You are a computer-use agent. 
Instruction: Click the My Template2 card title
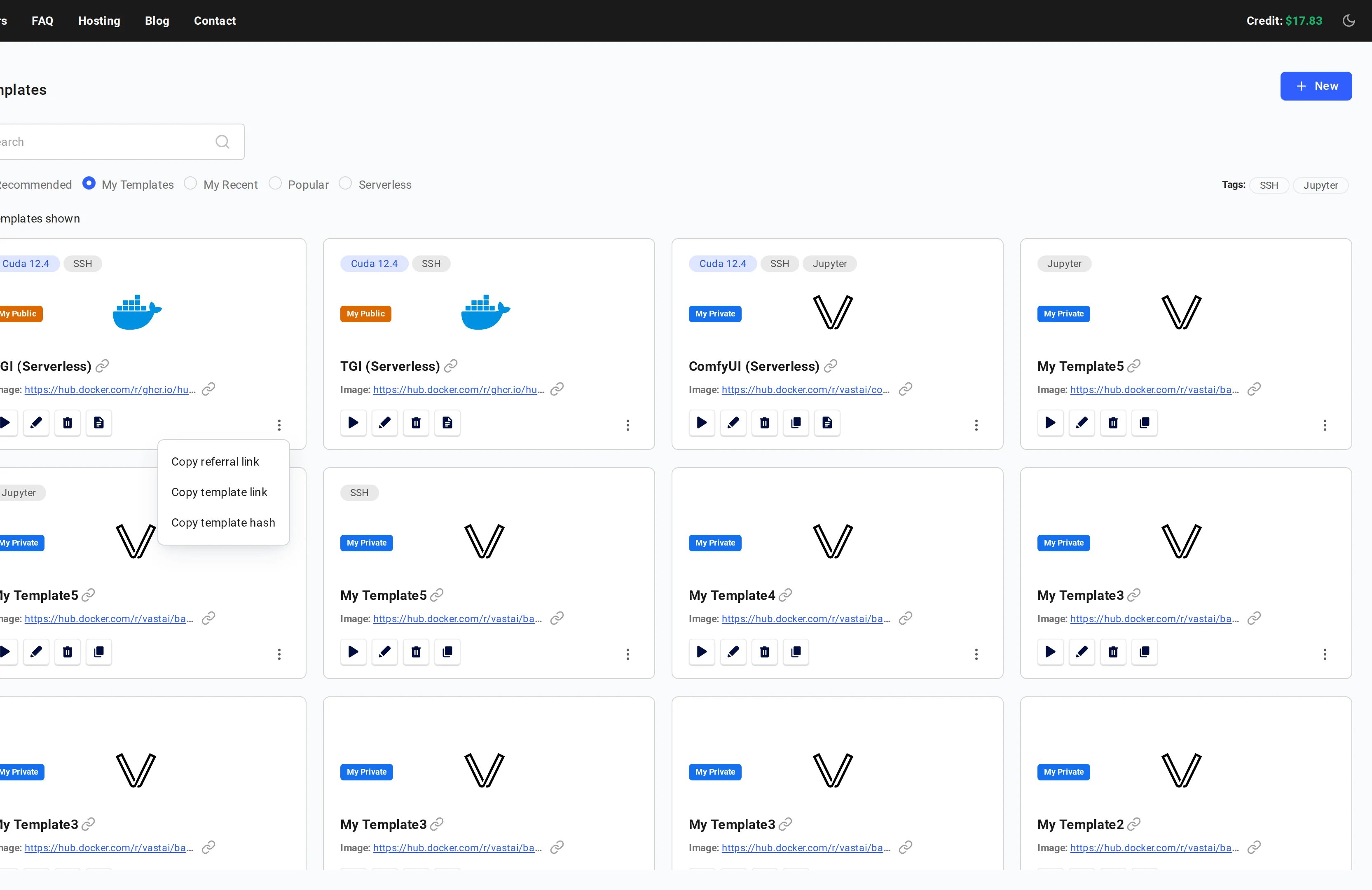[1080, 824]
